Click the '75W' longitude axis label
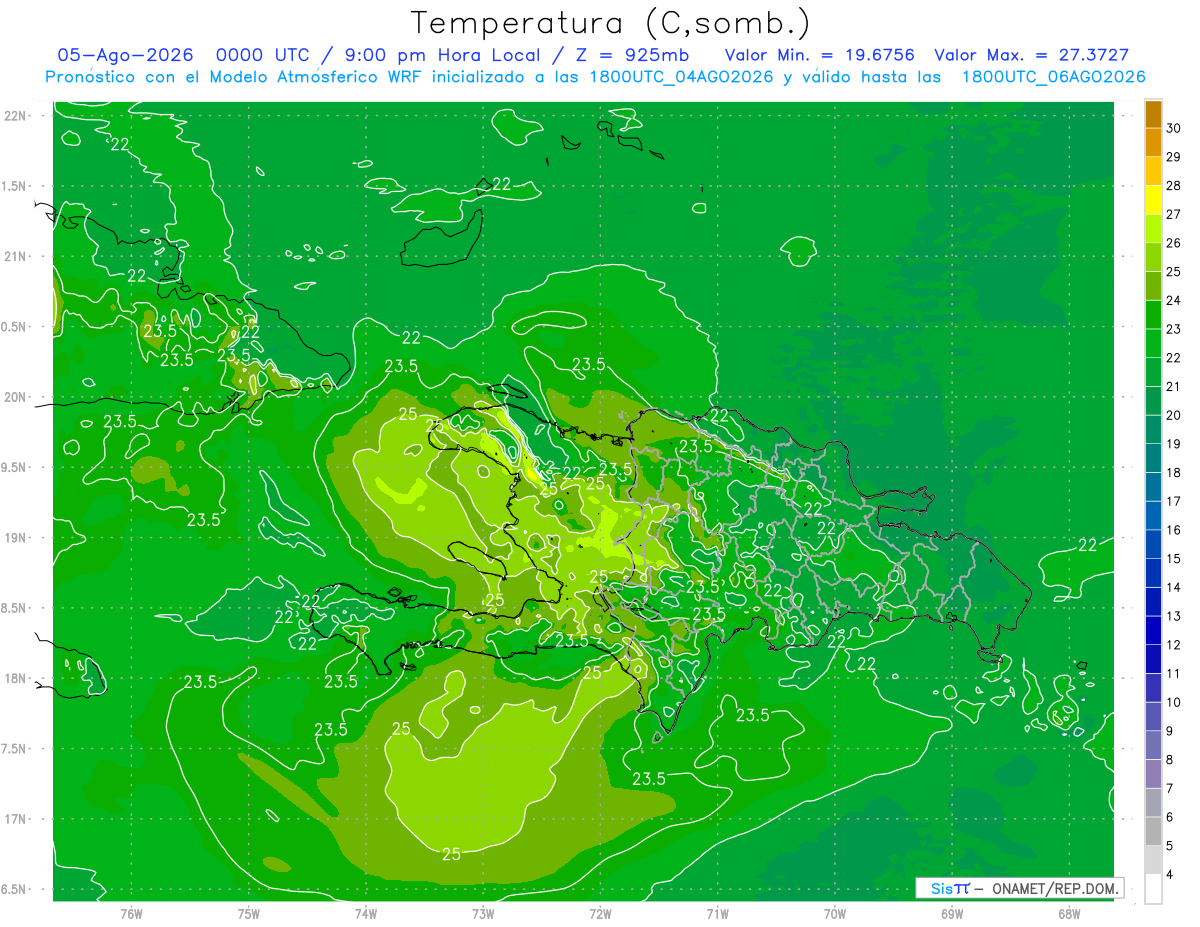1200x927 pixels. tap(248, 914)
